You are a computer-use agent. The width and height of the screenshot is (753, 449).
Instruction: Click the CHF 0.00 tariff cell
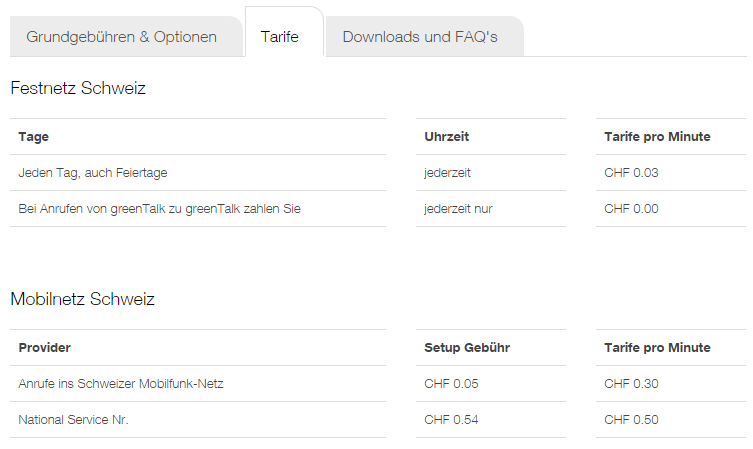tap(631, 209)
